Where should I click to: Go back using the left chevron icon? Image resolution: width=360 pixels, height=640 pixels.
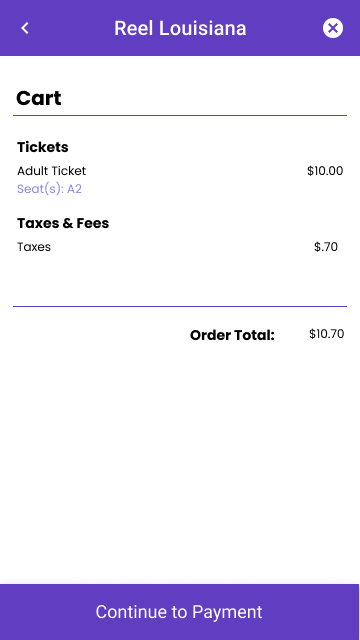25,28
